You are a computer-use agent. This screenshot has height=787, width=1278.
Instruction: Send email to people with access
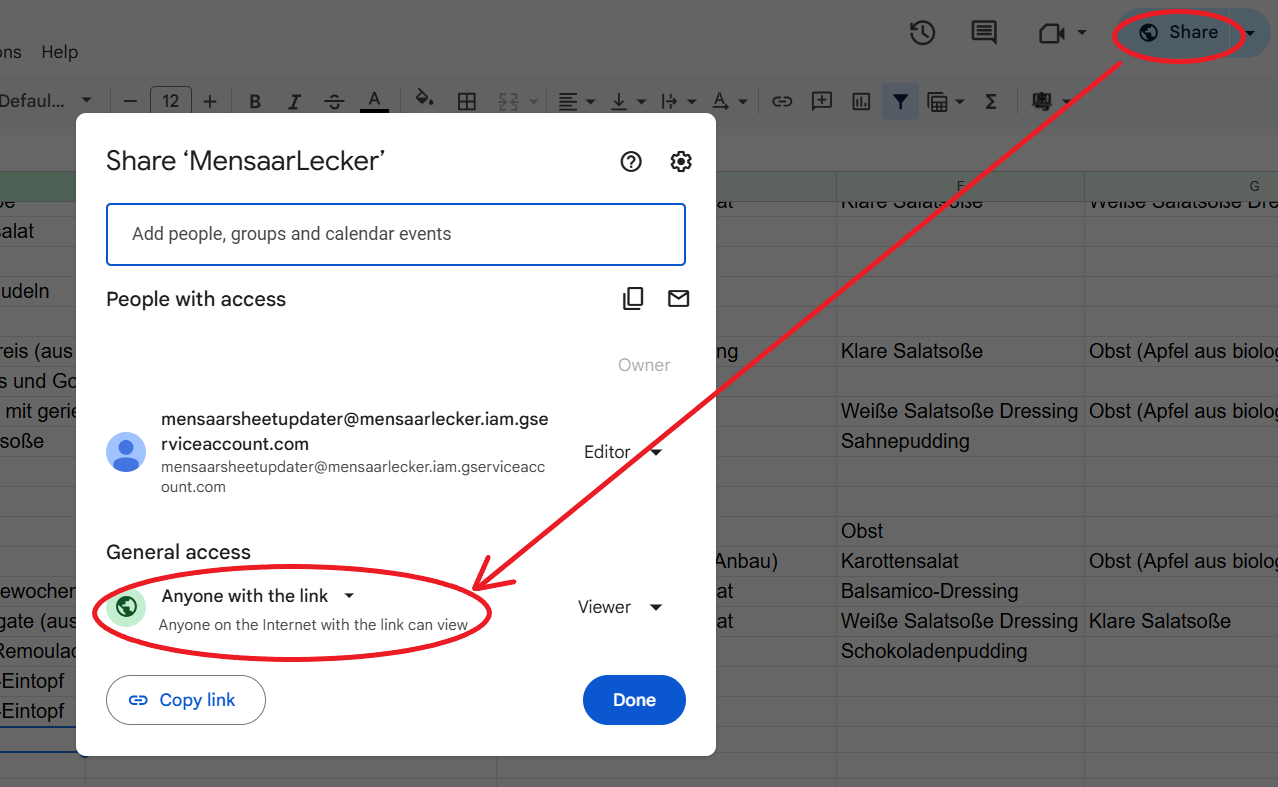coord(679,298)
